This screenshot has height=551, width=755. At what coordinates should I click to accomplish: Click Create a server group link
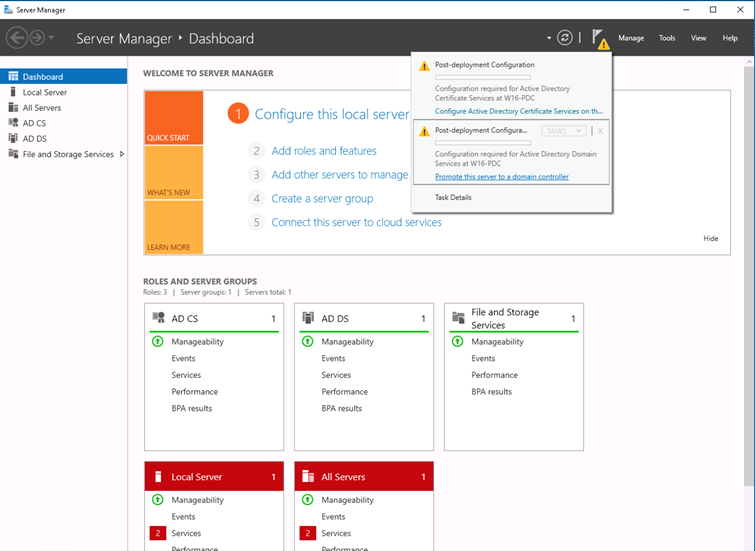[322, 198]
